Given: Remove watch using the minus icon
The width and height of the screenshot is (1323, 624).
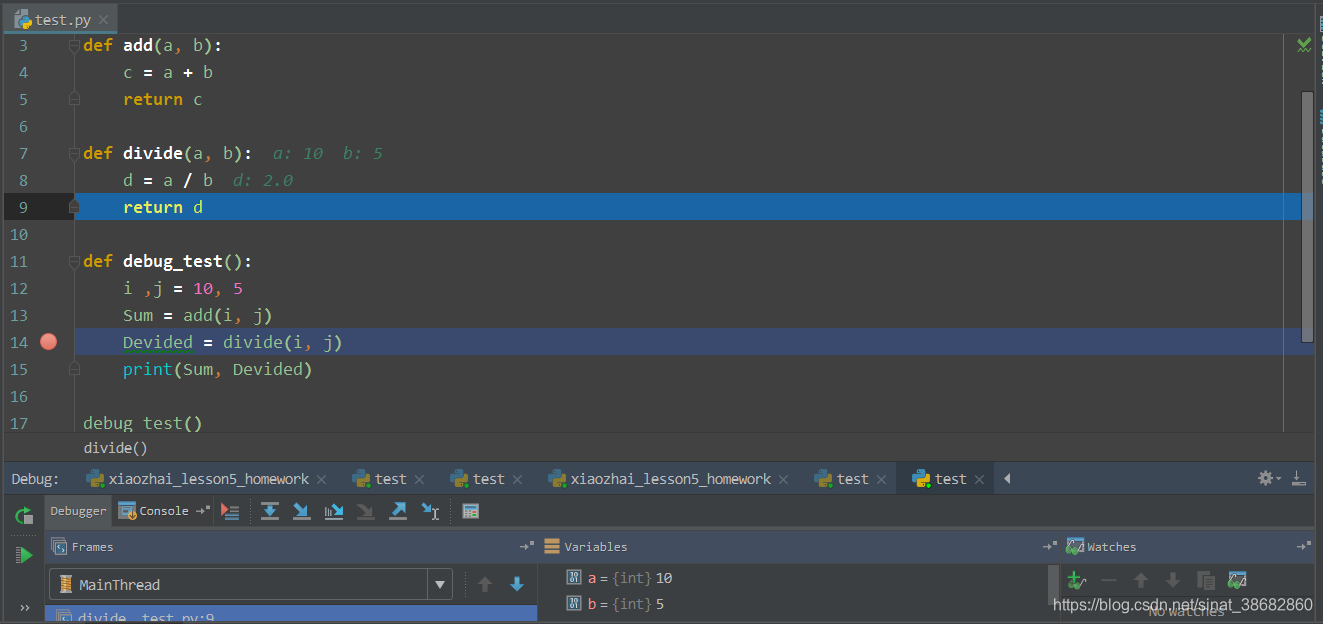Looking at the screenshot, I should coord(1108,580).
